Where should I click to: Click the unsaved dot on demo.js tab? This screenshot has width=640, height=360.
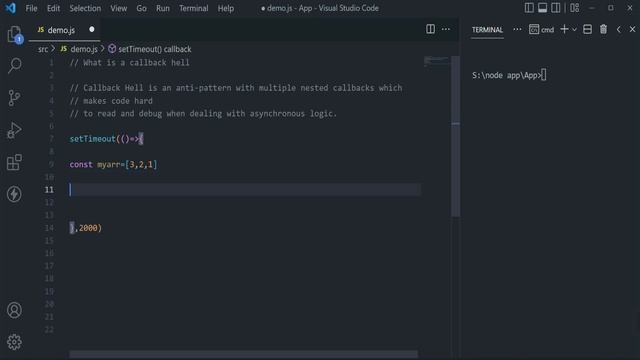92,29
